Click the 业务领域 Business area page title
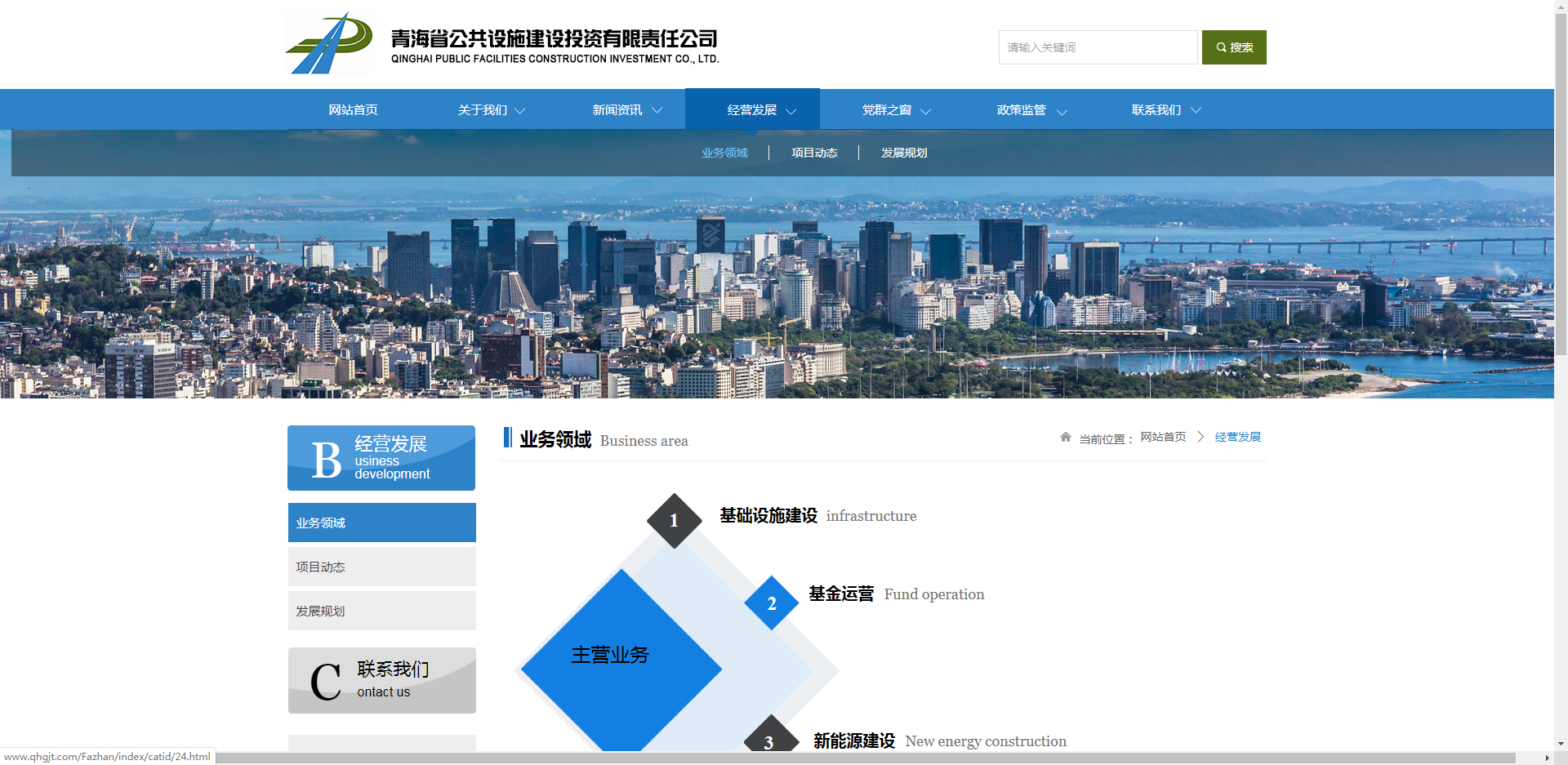The width and height of the screenshot is (1568, 765). (x=604, y=439)
